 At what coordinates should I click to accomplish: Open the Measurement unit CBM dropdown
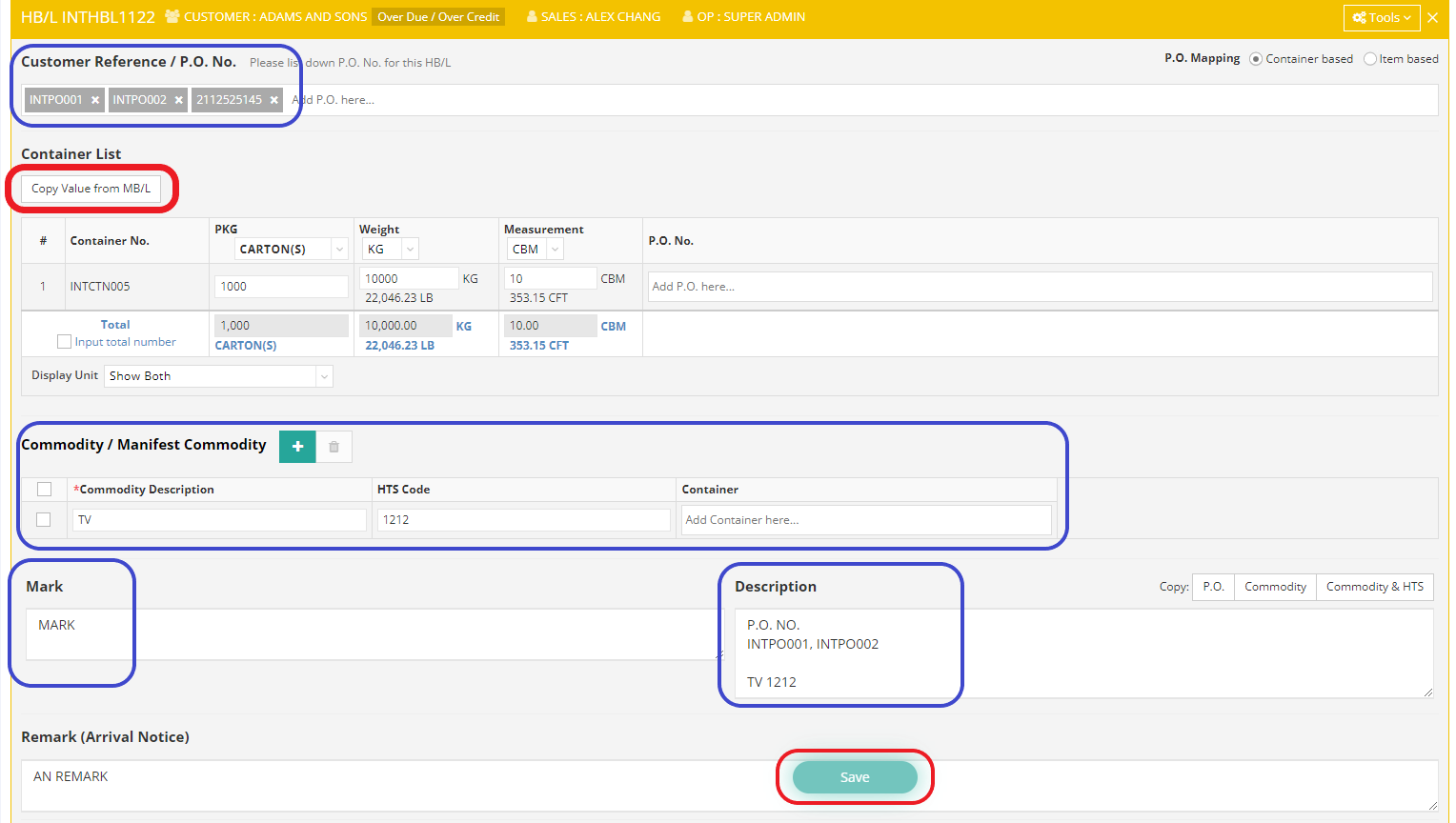(536, 250)
